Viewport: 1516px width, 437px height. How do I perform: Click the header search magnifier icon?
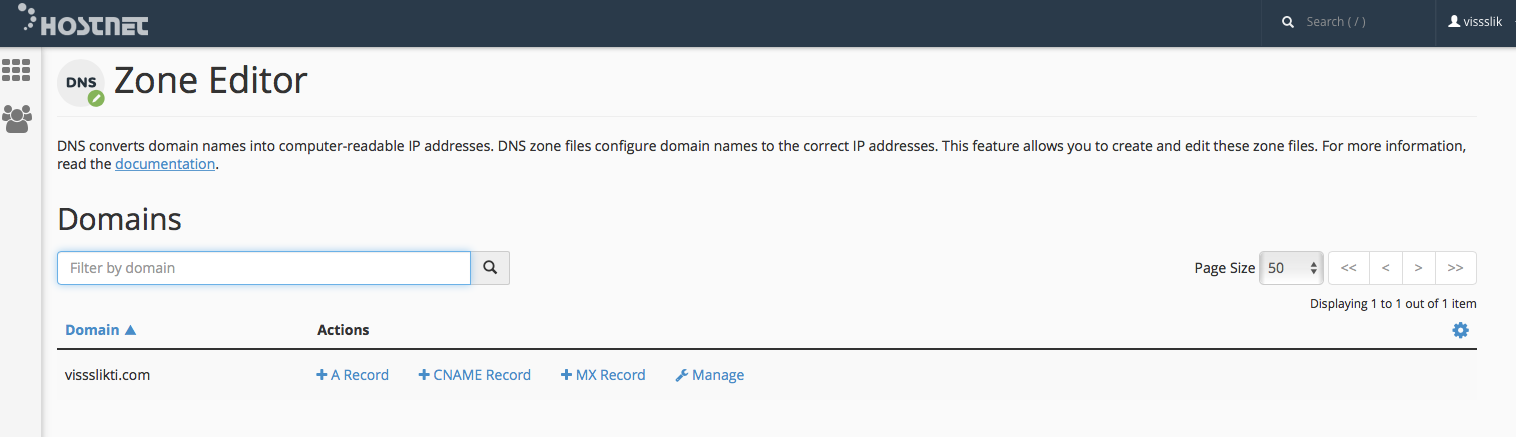(x=1288, y=22)
